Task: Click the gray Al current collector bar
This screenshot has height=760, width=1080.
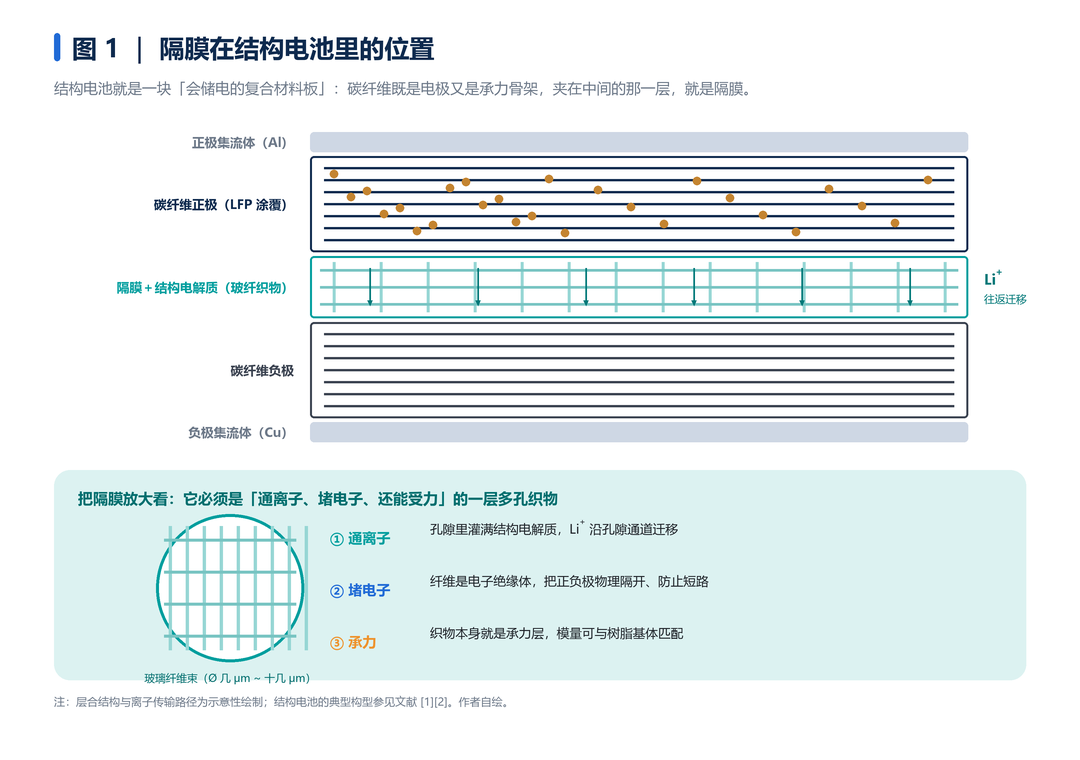Action: pyautogui.click(x=638, y=142)
